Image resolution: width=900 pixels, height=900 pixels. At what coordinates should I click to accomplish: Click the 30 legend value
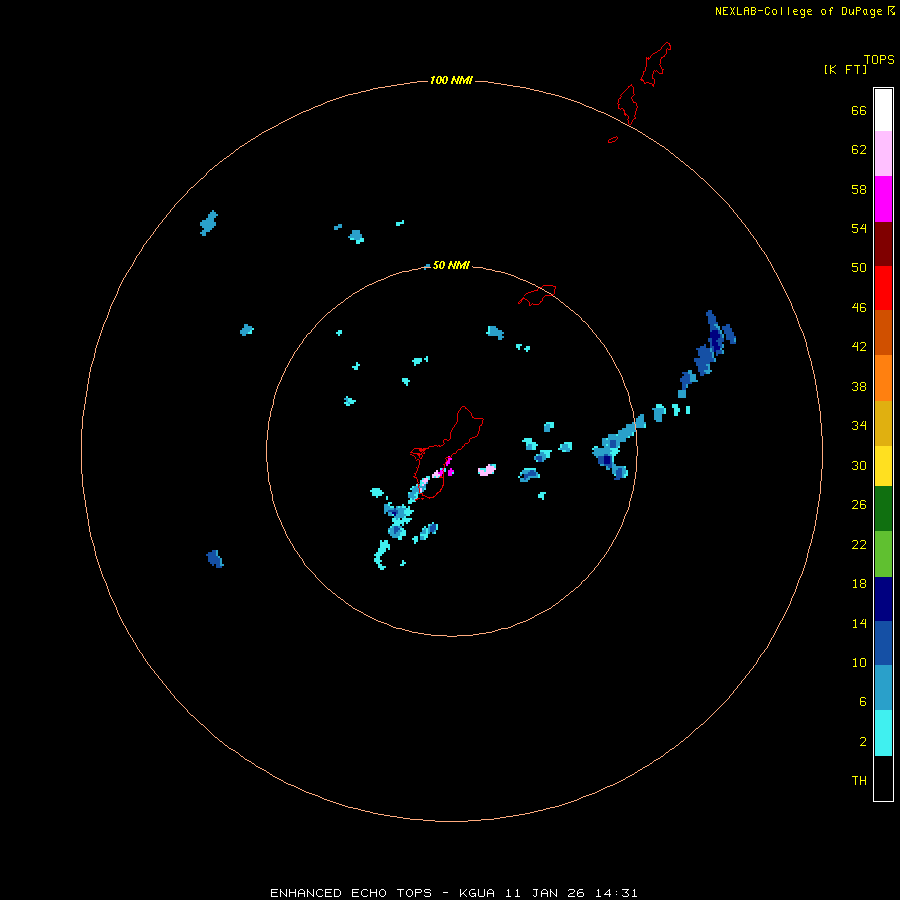tap(859, 465)
